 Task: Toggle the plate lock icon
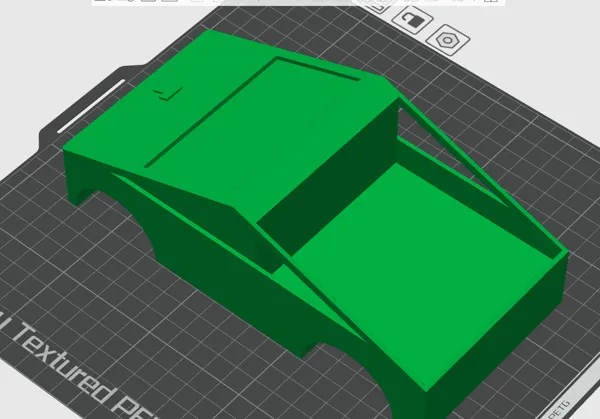click(x=412, y=20)
